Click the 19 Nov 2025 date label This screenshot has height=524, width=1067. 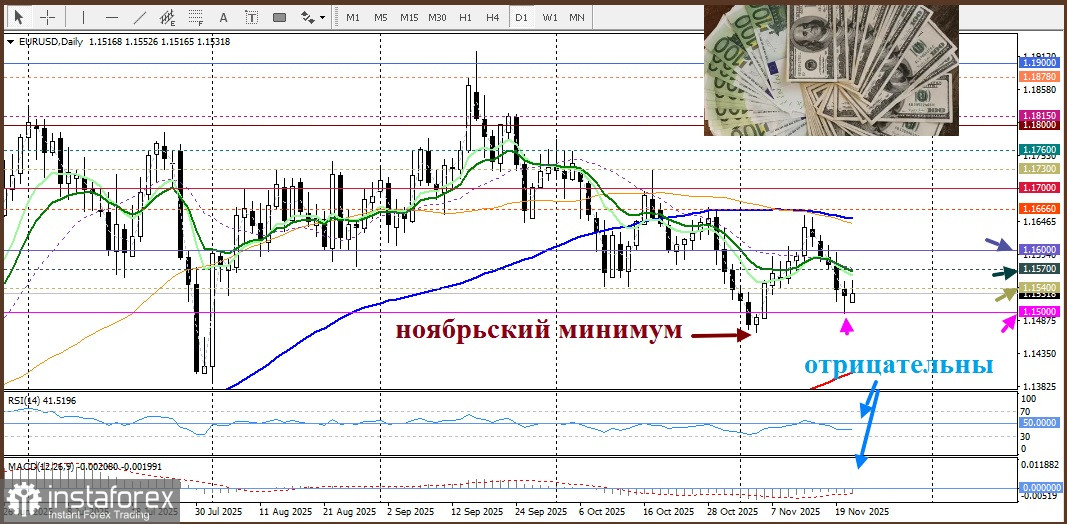coord(864,510)
